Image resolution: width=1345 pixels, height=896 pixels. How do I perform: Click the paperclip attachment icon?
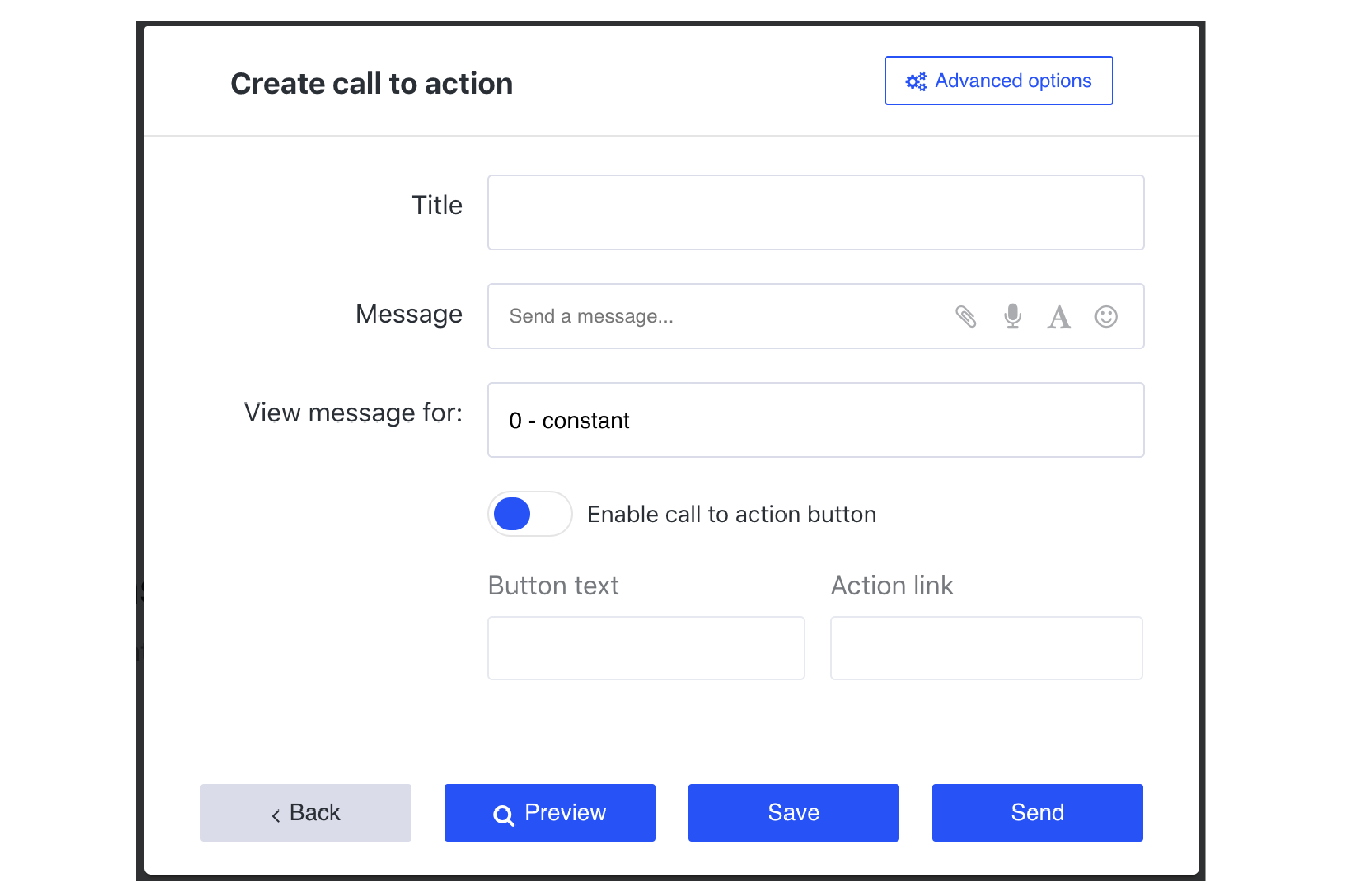click(965, 317)
